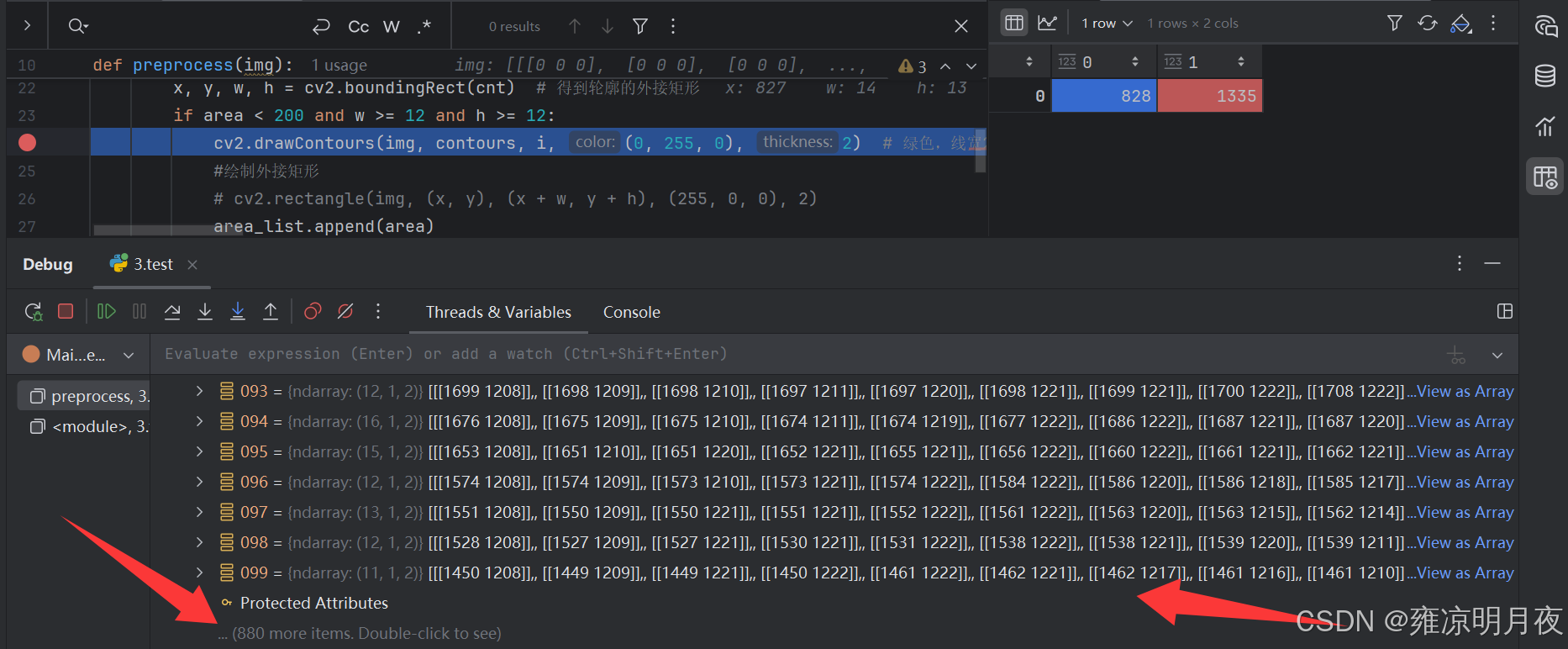Close the editor search bar
The image size is (1568, 649).
pyautogui.click(x=961, y=27)
